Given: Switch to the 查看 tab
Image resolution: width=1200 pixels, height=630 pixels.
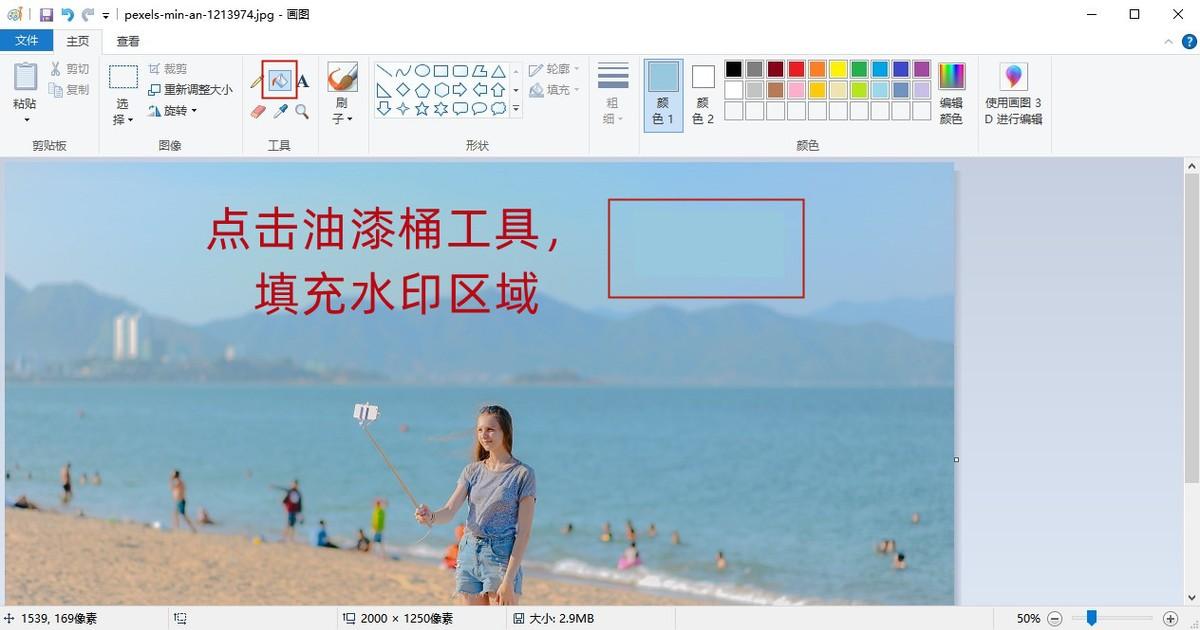Looking at the screenshot, I should 128,41.
